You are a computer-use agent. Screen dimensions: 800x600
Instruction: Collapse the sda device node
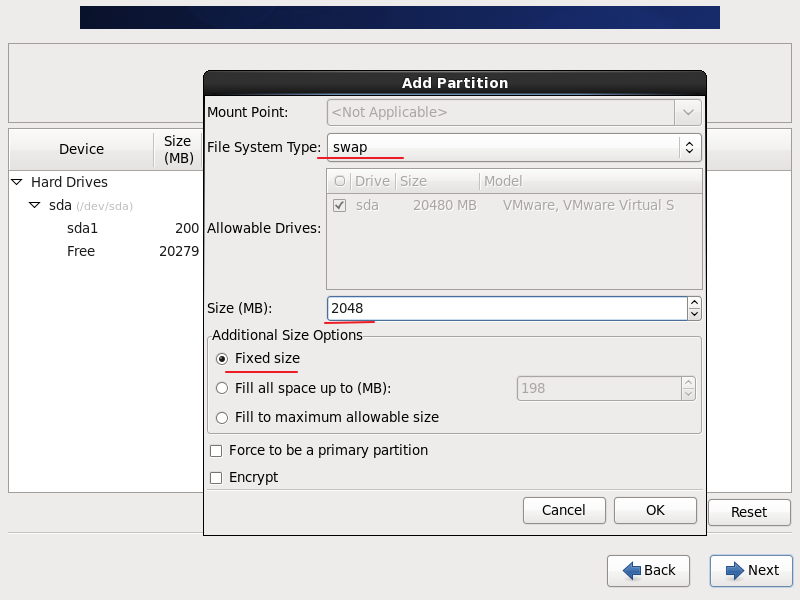coord(35,205)
